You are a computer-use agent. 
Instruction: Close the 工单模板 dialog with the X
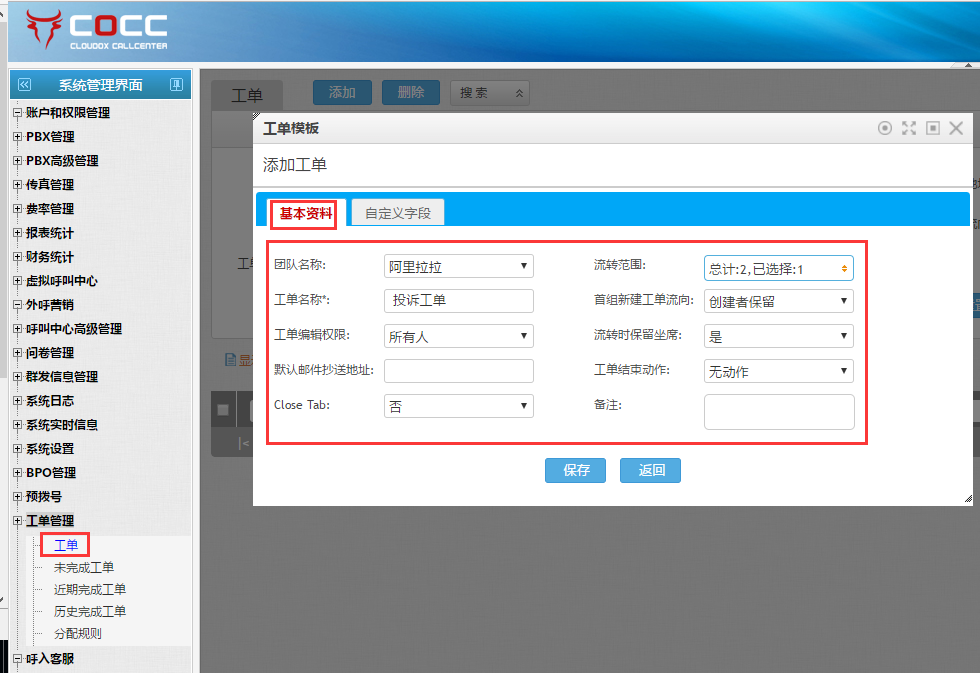coord(956,128)
